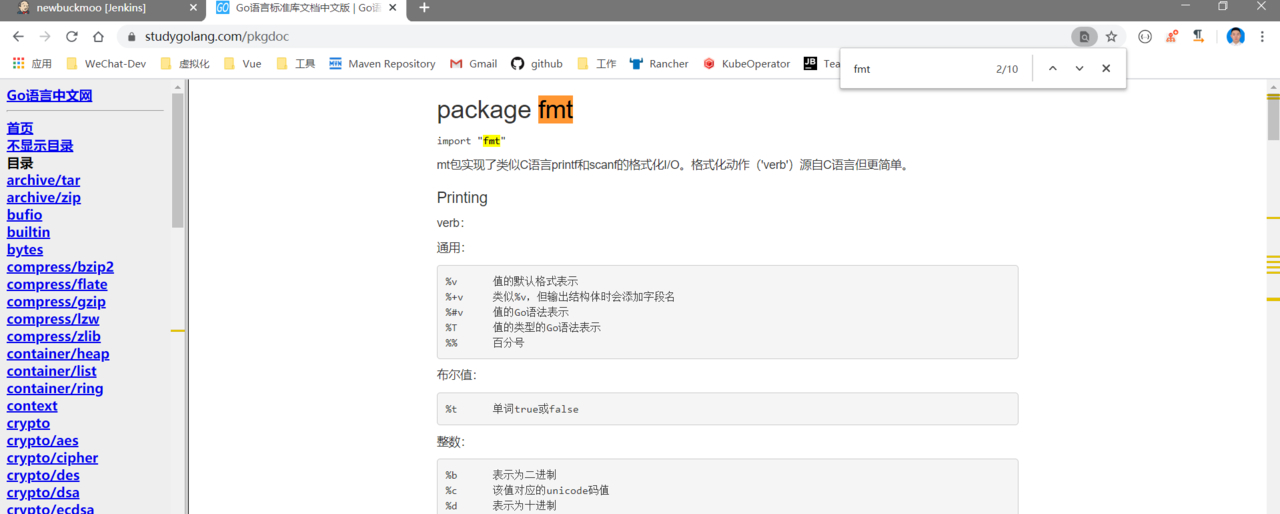Expand the WeChat-Dev bookmarks folder

click(105, 64)
